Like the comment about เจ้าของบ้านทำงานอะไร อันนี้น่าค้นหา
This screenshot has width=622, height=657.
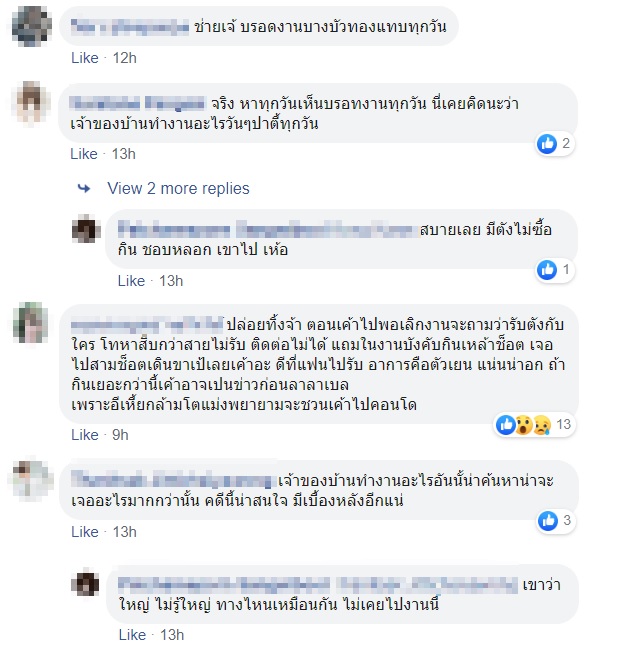coord(85,532)
